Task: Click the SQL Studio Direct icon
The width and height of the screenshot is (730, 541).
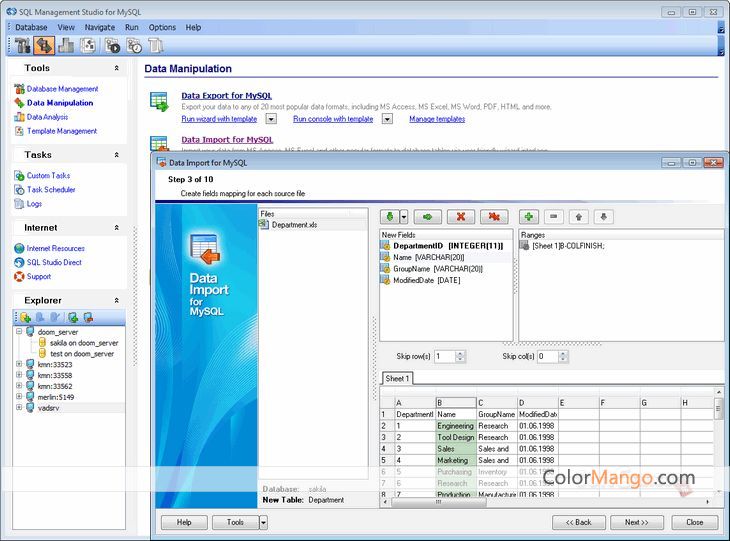Action: point(19,263)
